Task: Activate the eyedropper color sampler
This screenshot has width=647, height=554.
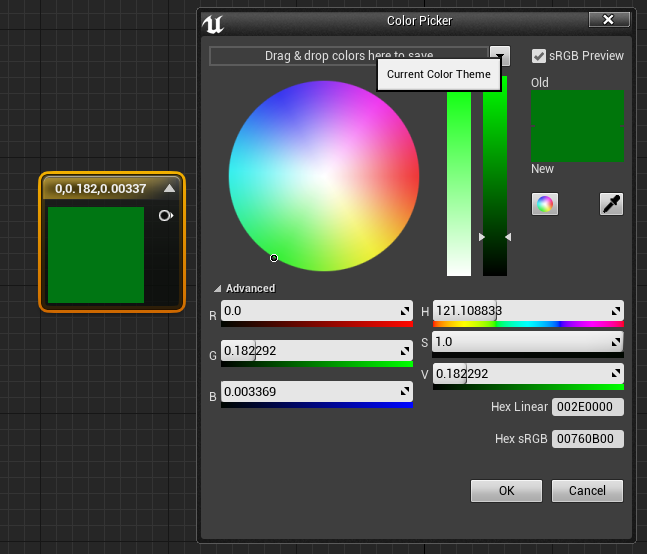Action: 611,204
